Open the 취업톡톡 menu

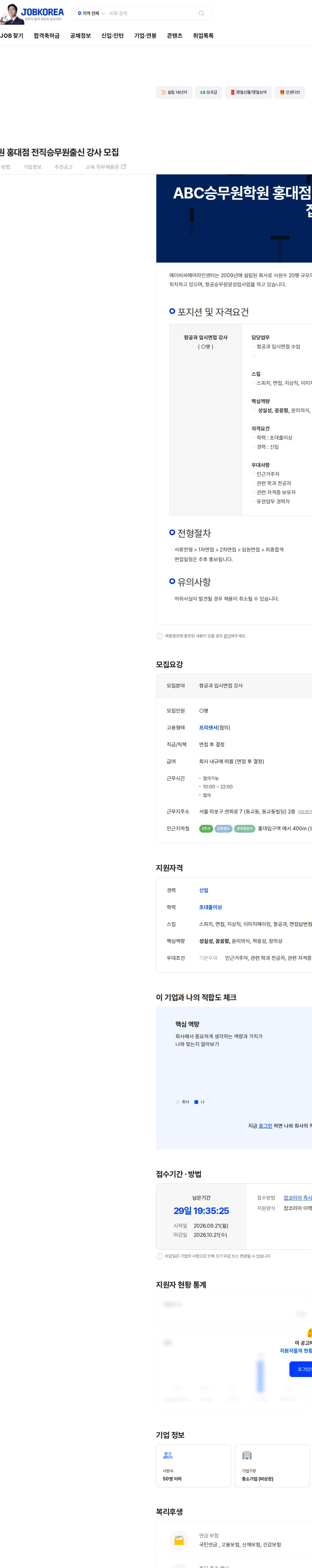pos(203,36)
